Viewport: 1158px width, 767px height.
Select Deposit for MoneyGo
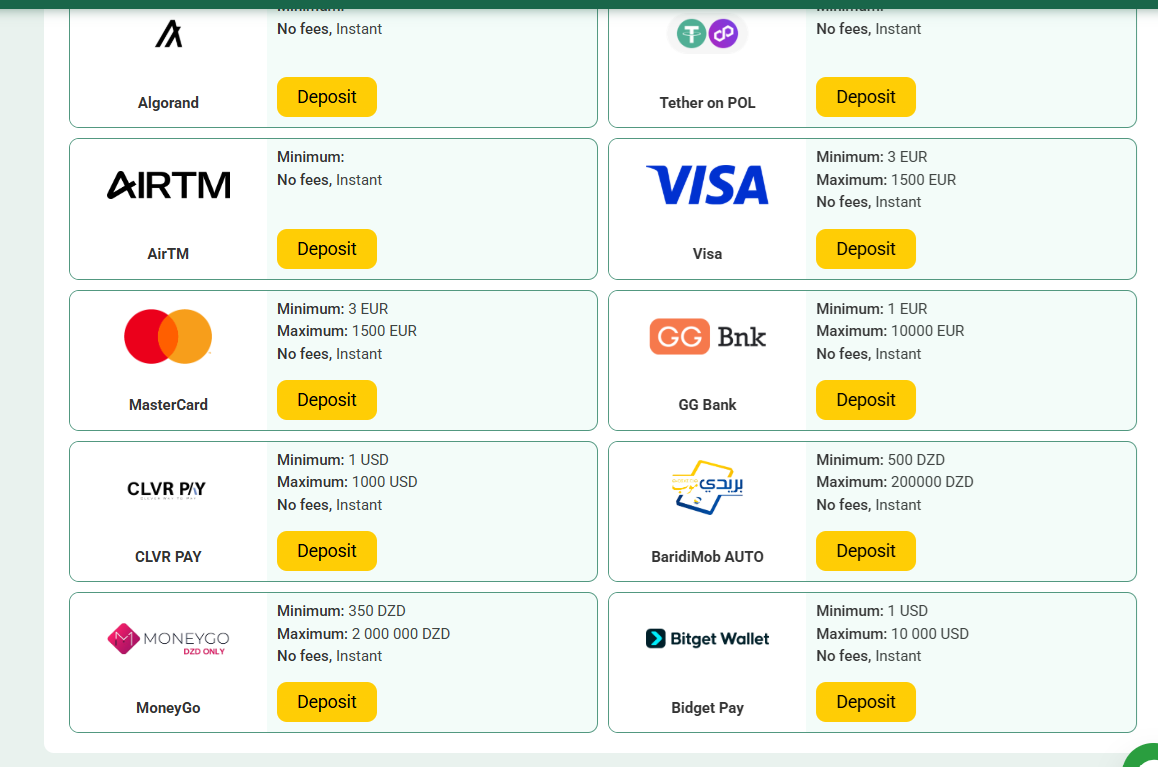[x=326, y=702]
